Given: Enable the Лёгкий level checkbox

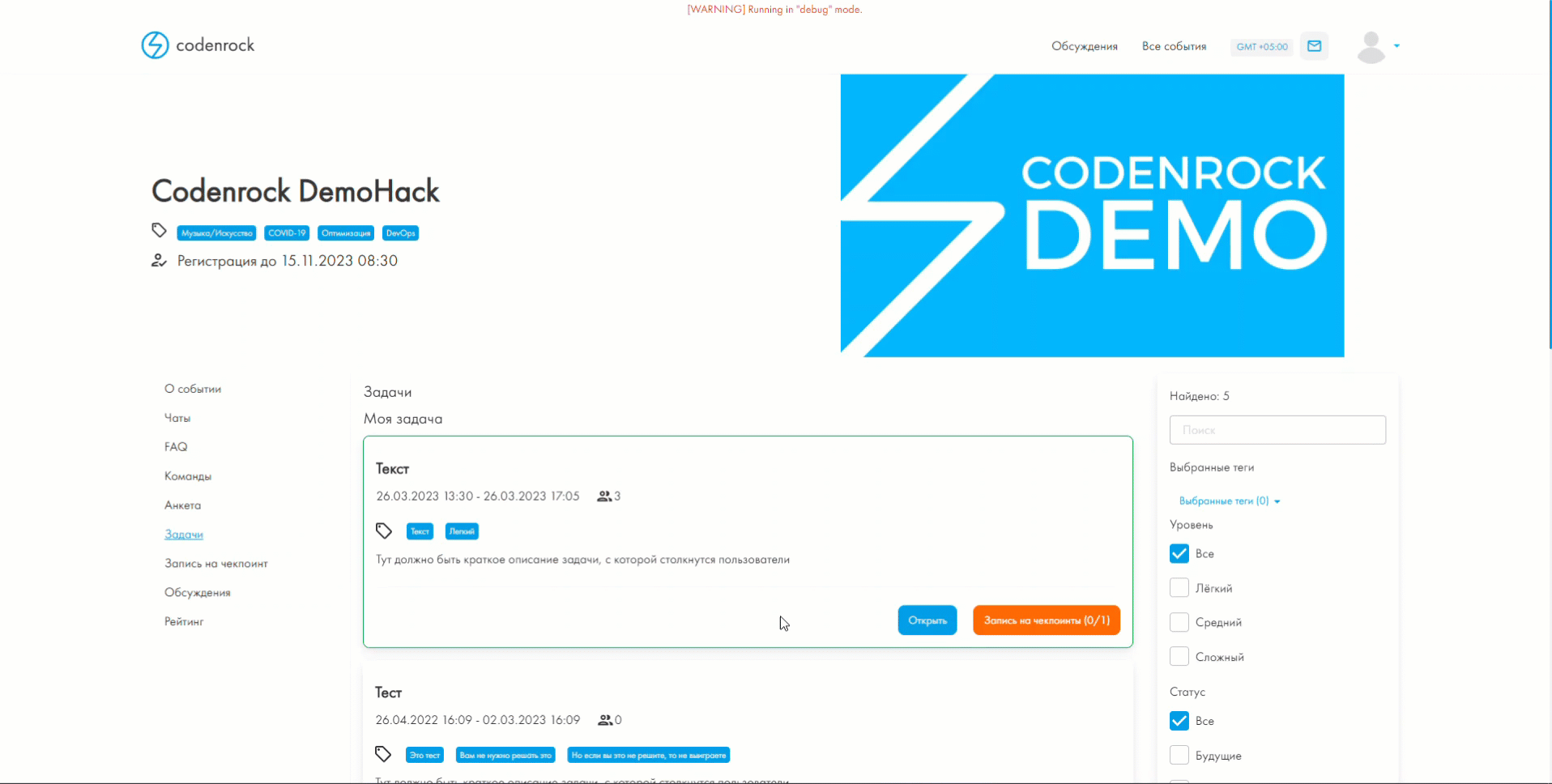Looking at the screenshot, I should [x=1179, y=588].
